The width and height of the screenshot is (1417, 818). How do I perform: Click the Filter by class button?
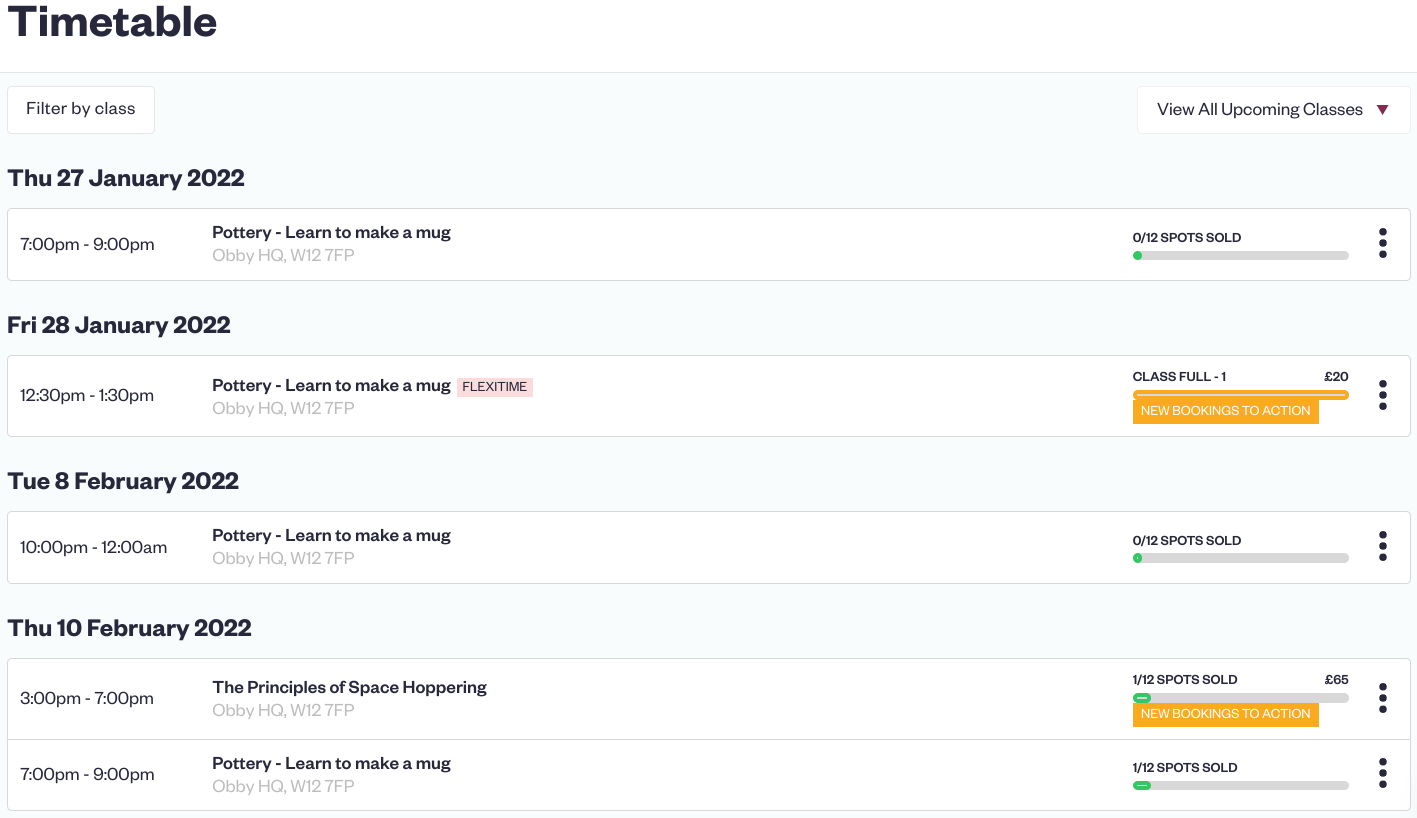81,109
